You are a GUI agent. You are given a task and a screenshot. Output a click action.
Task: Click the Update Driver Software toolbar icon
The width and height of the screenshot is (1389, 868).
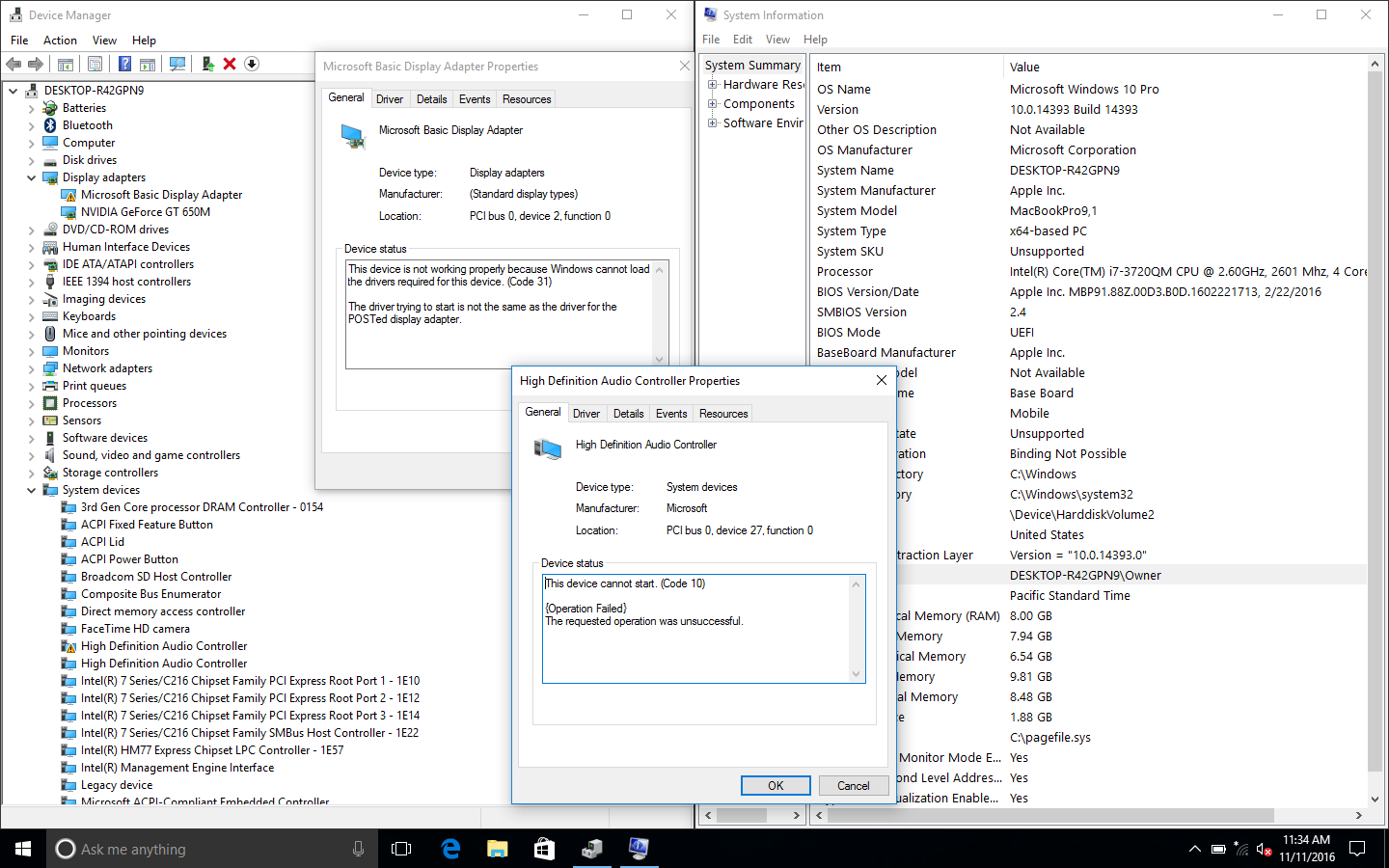click(207, 64)
